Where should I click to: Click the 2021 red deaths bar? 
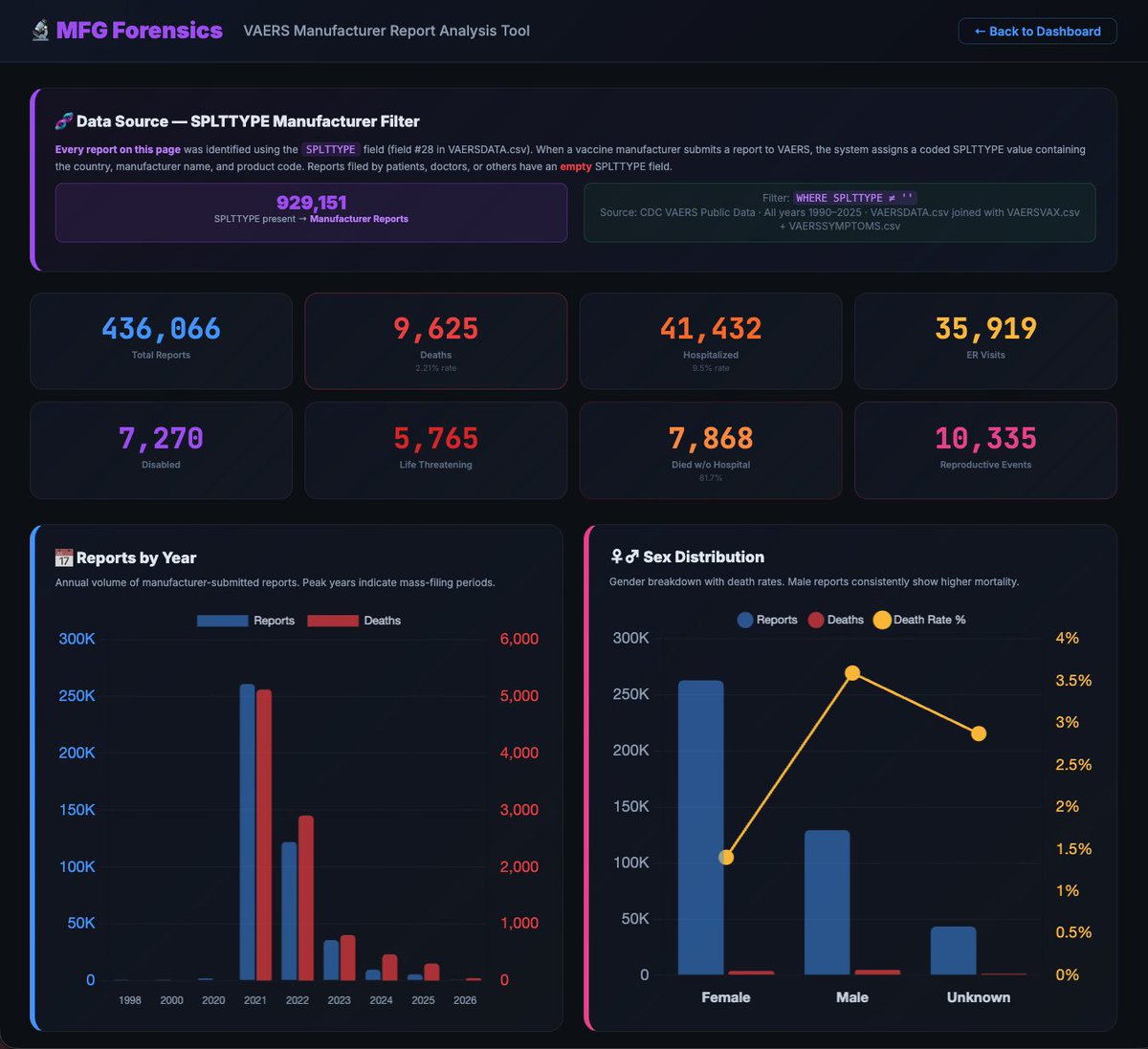pos(264,835)
